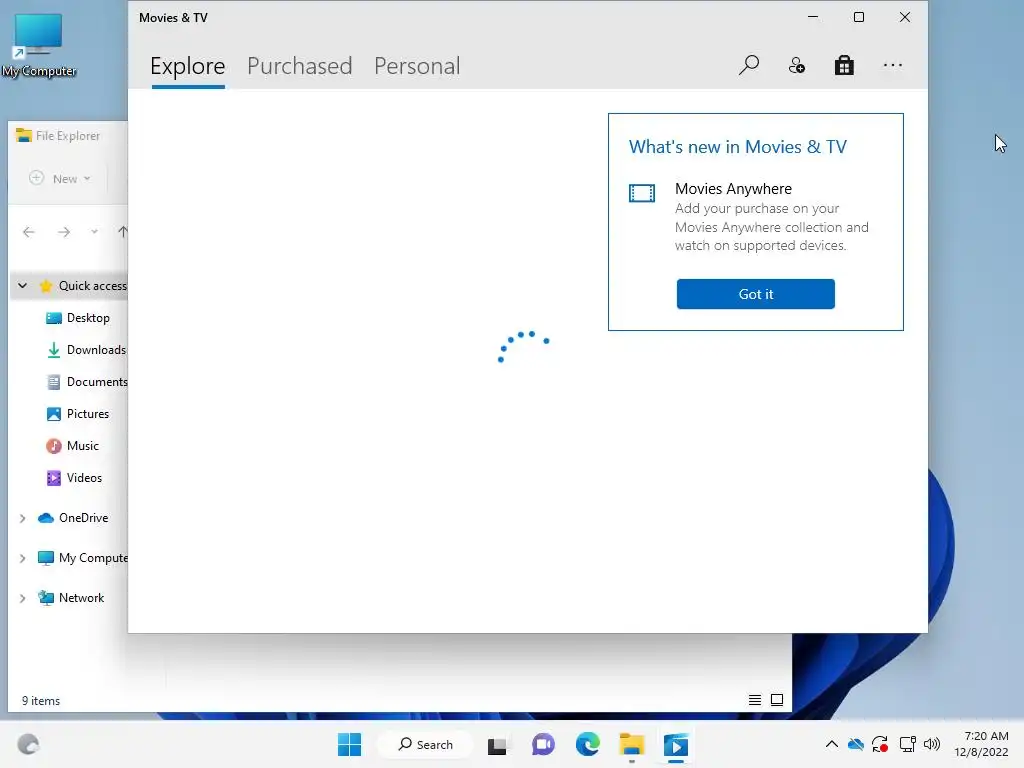The image size is (1024, 768).
Task: Switch to the Explore tab
Action: pos(187,66)
